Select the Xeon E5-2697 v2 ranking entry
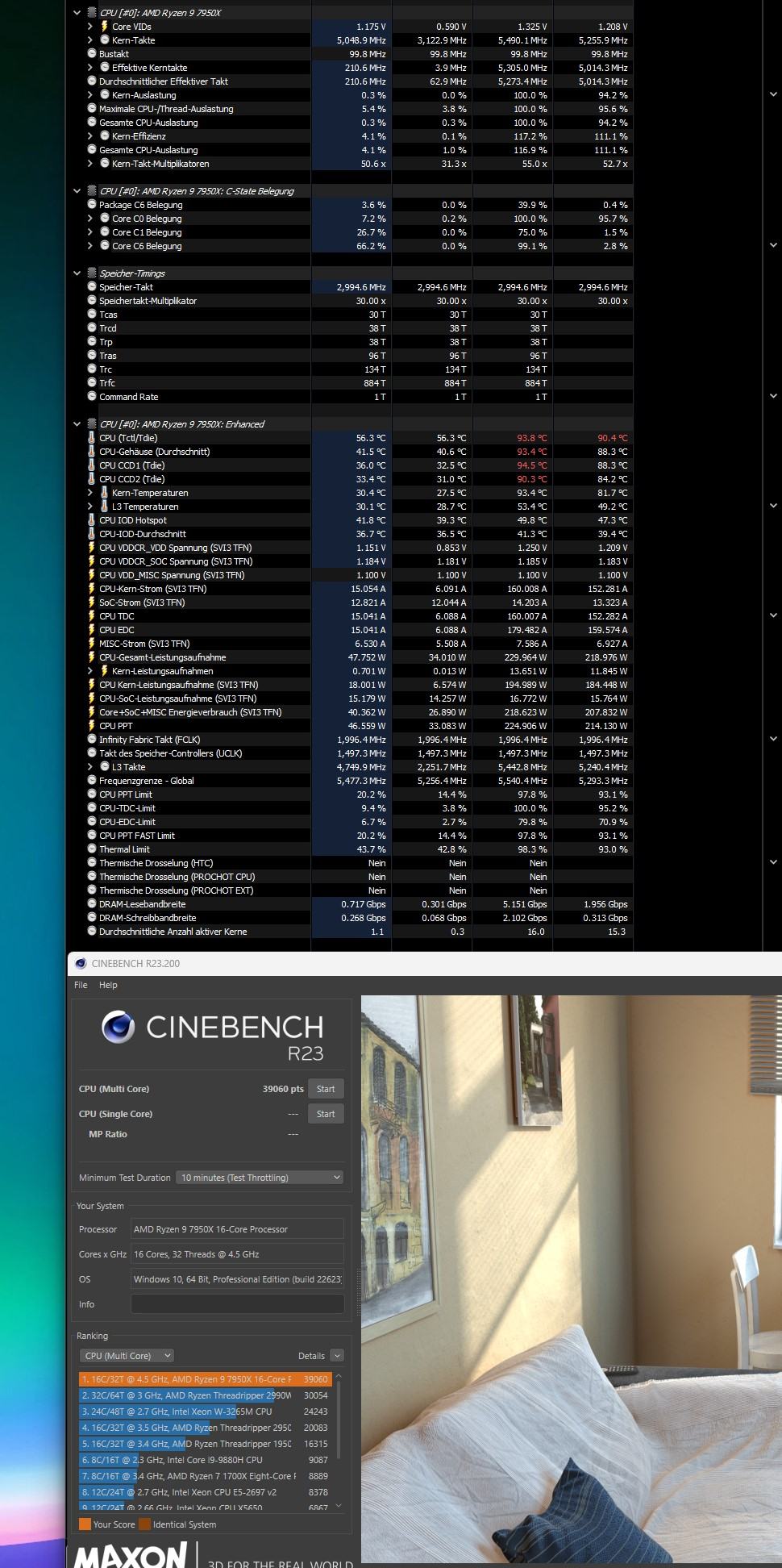Viewport: 782px width, 1568px height. (206, 1492)
